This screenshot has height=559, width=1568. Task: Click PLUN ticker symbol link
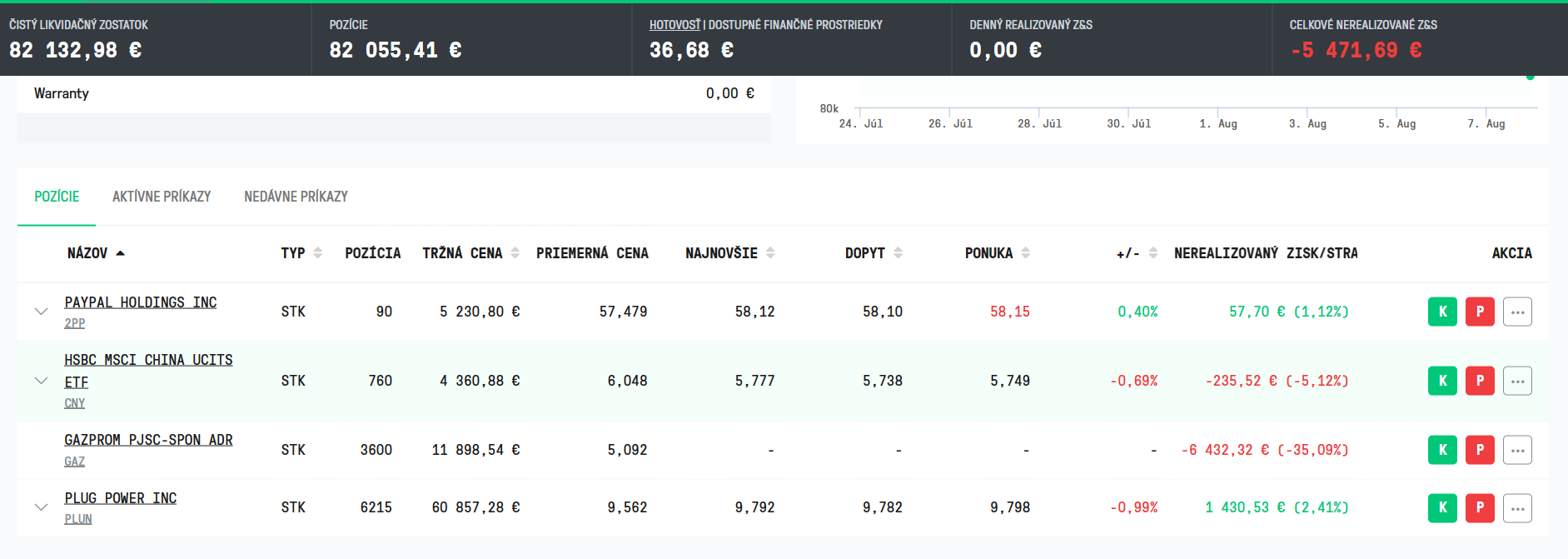tap(78, 519)
